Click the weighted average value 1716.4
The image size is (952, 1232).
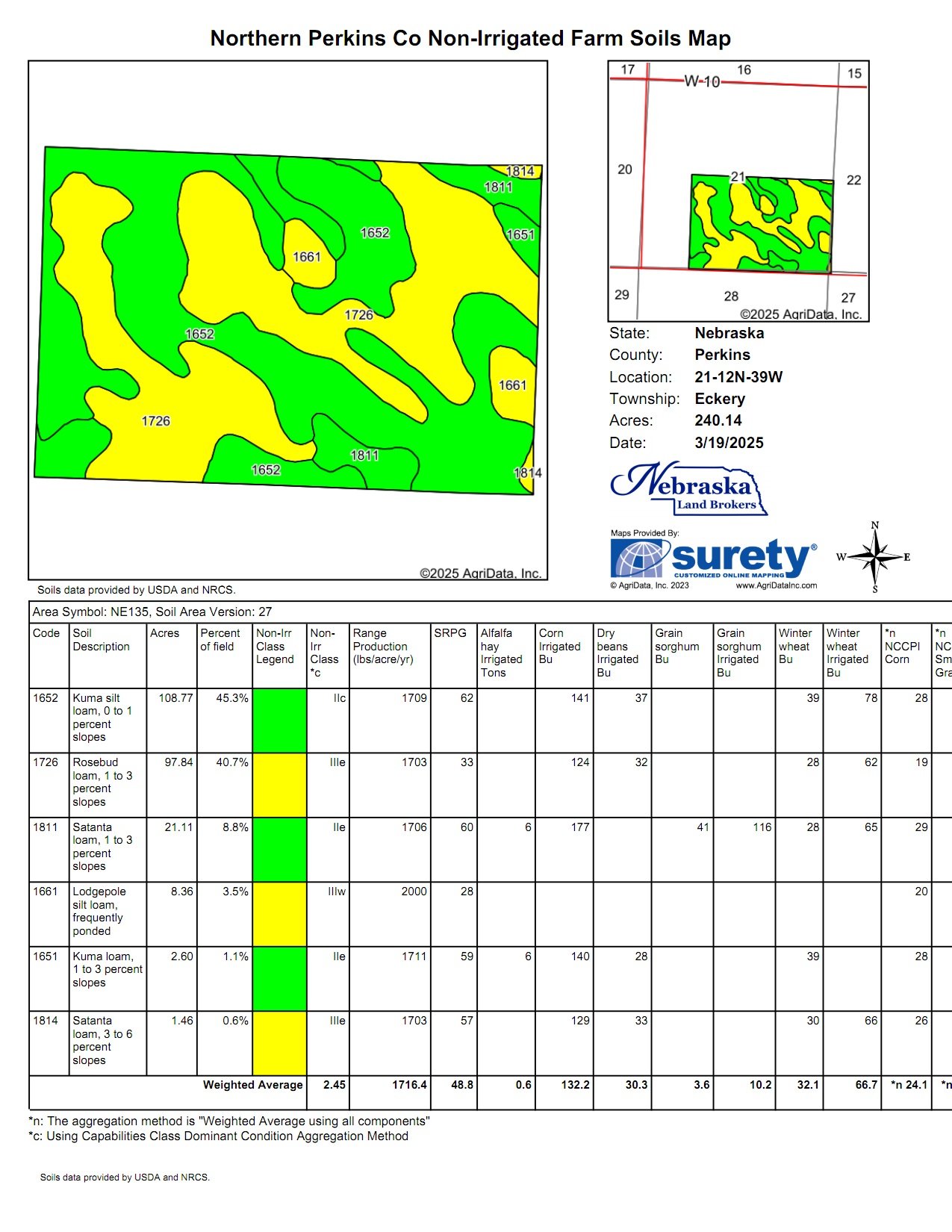pos(409,1085)
